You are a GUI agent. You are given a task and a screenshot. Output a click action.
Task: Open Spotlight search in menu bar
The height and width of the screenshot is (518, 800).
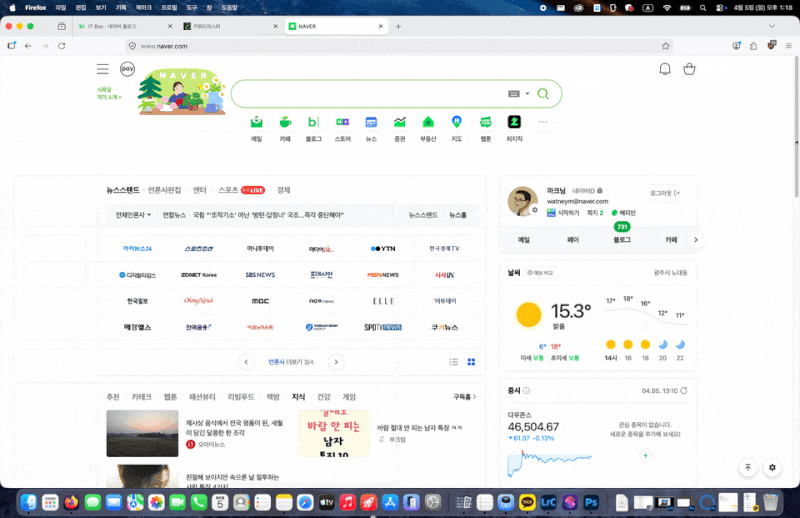coord(703,8)
